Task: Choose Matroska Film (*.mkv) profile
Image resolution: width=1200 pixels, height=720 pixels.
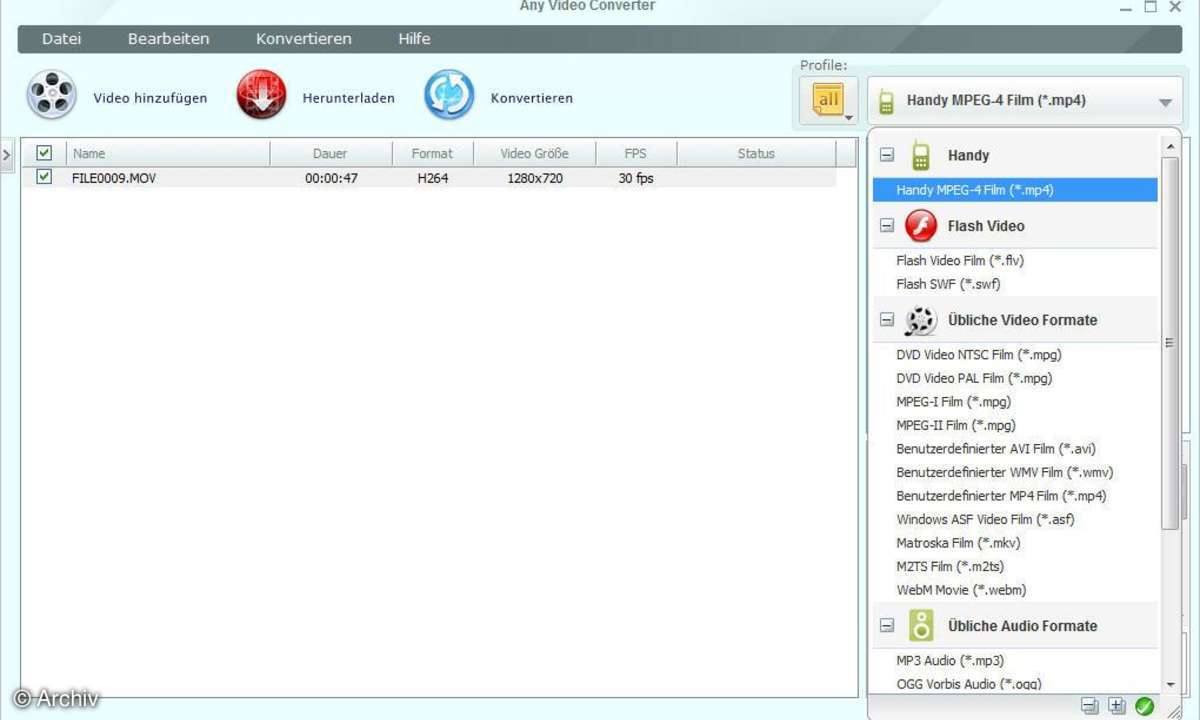Action: 958,543
